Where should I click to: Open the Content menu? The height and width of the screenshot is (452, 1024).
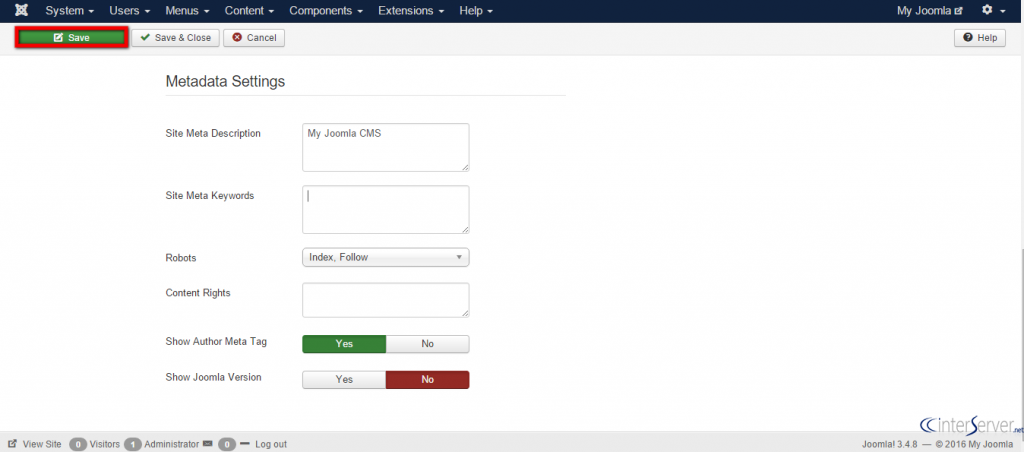249,11
